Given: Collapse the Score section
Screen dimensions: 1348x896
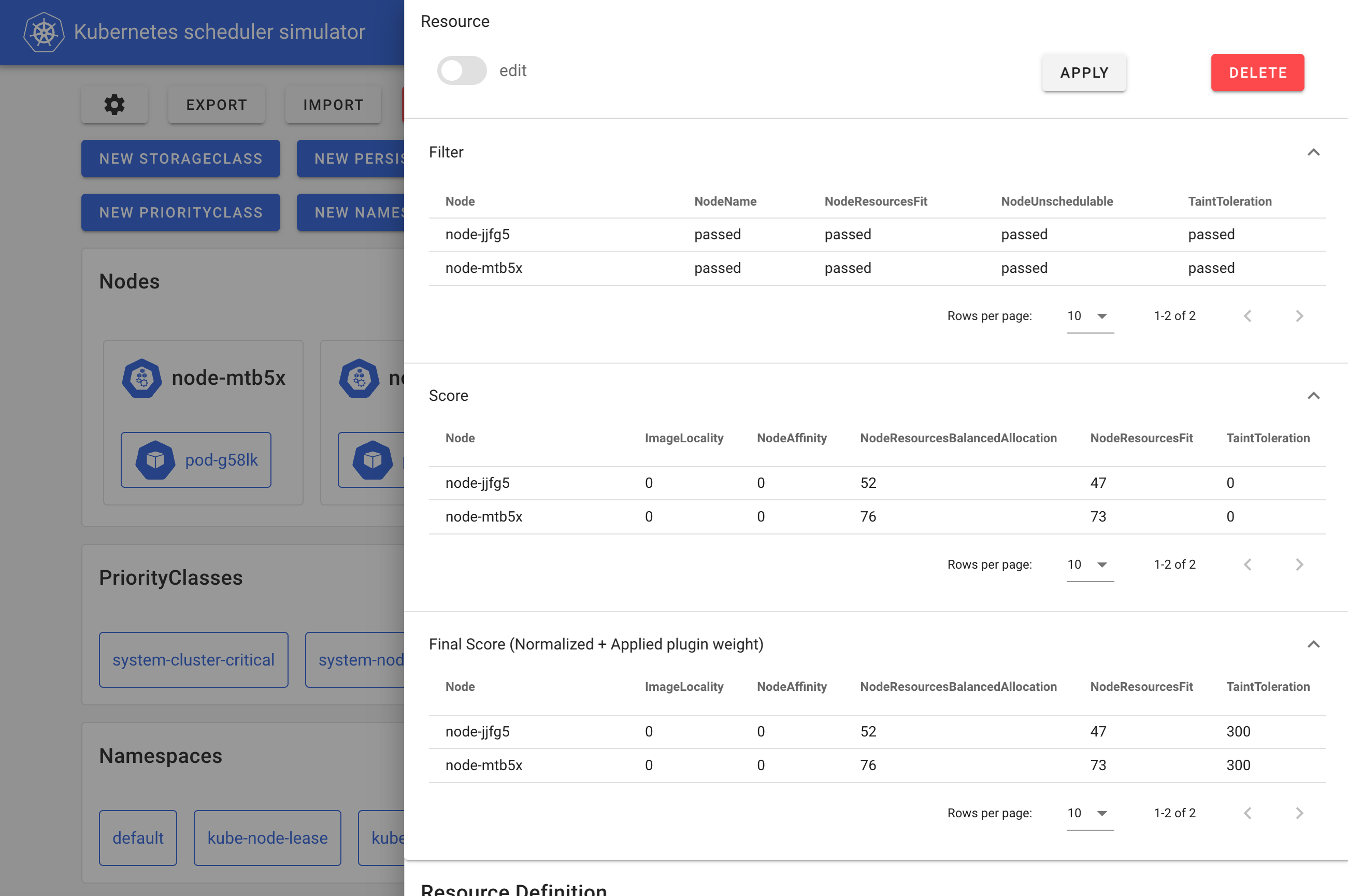Looking at the screenshot, I should pos(1314,396).
